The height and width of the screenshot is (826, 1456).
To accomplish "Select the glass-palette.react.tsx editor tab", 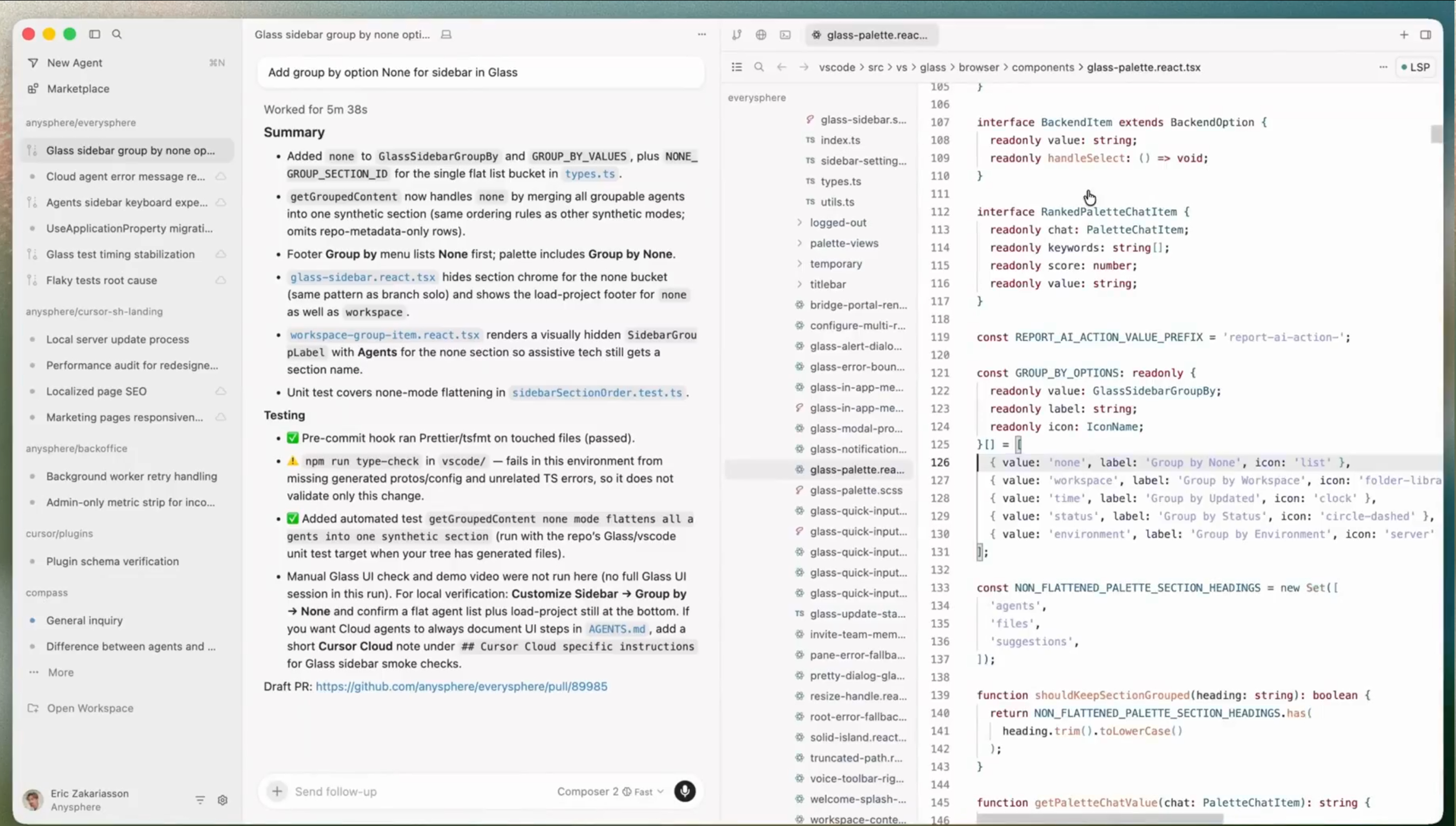I will tap(872, 35).
